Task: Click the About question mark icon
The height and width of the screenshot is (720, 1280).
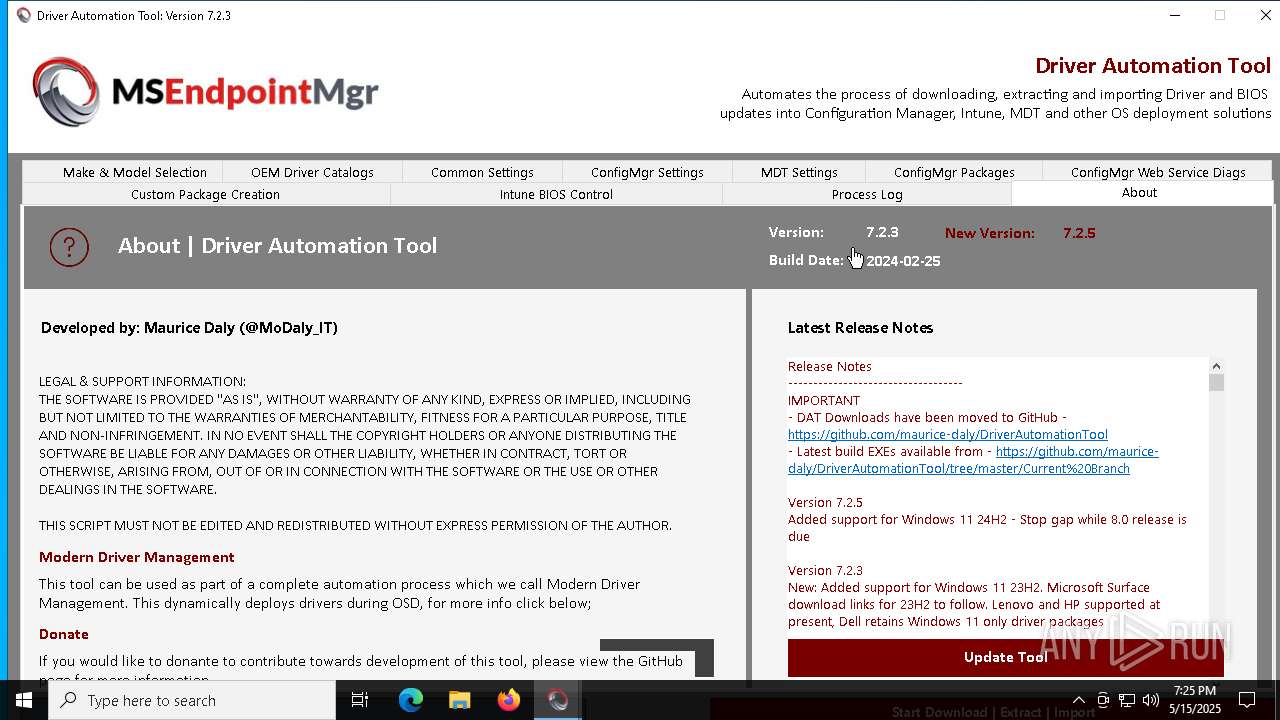Action: pos(69,246)
